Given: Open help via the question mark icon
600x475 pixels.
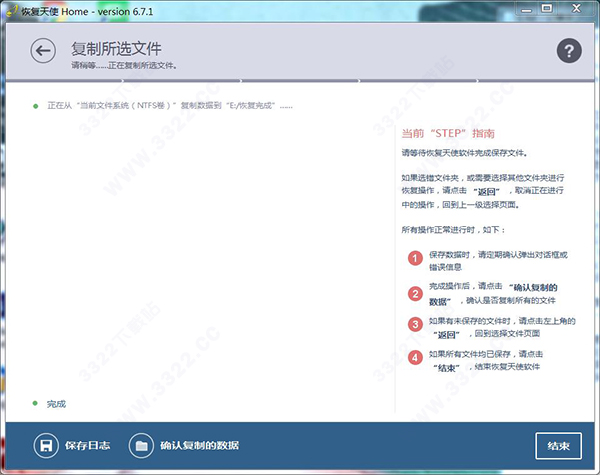Looking at the screenshot, I should click(x=569, y=51).
